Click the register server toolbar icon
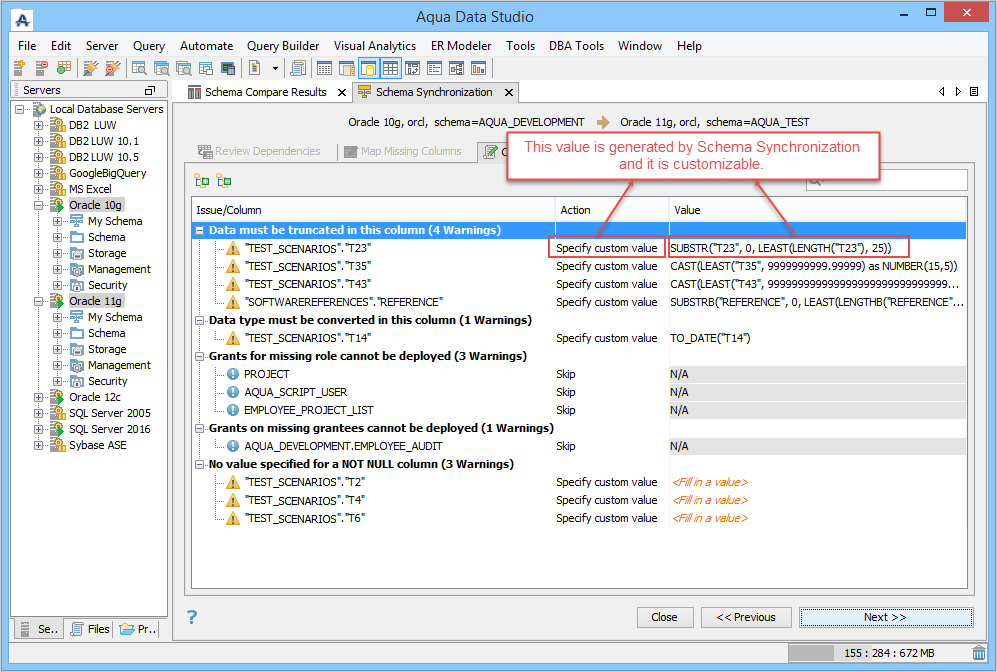997x672 pixels. click(19, 68)
